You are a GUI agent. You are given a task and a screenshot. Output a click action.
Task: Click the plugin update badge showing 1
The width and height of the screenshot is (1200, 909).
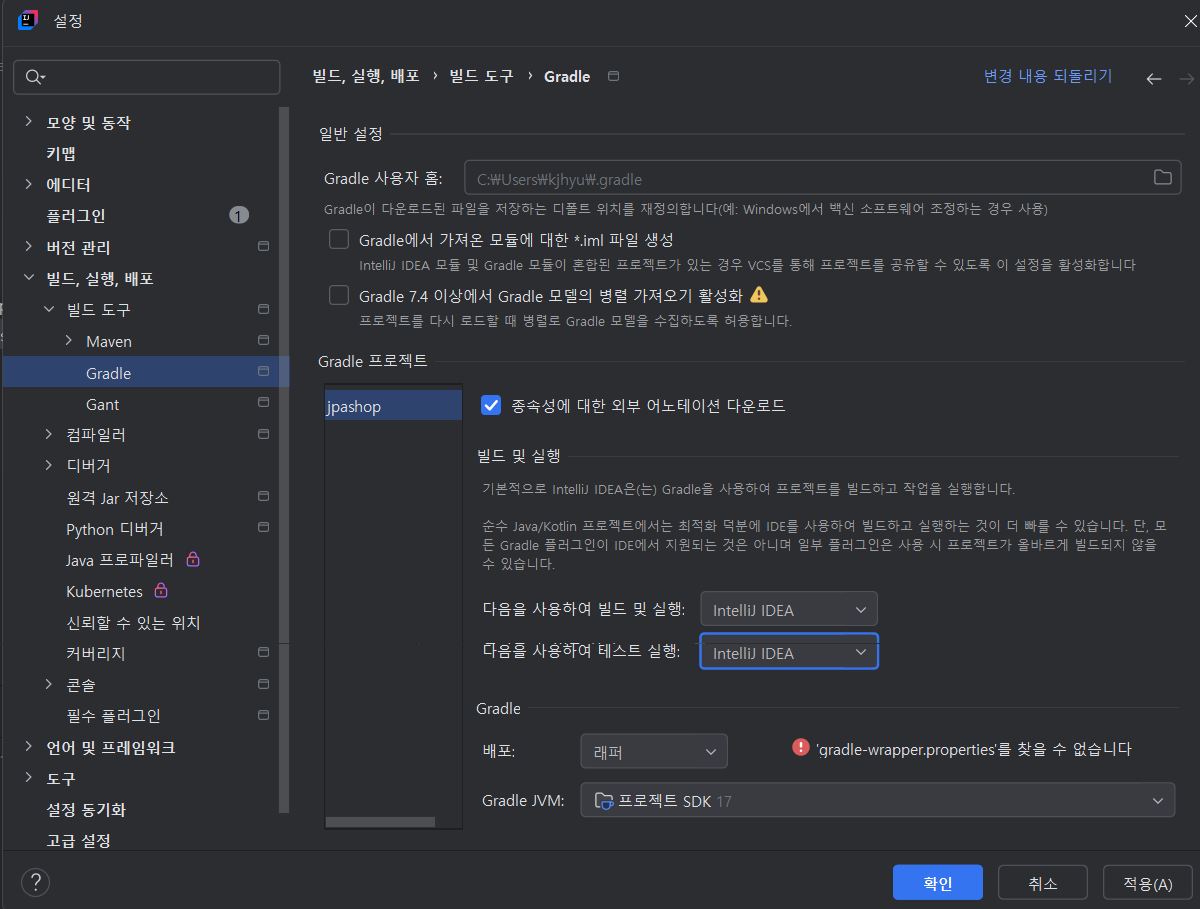click(238, 215)
